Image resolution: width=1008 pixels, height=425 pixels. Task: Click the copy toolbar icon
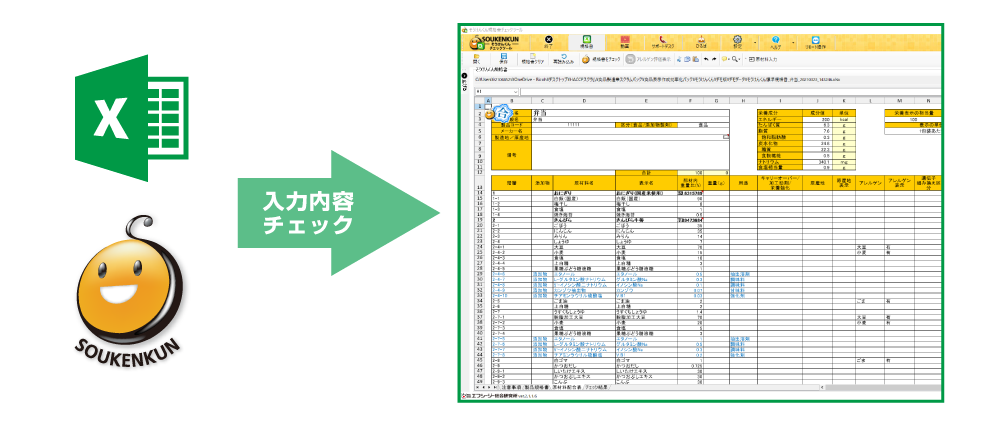[687, 59]
